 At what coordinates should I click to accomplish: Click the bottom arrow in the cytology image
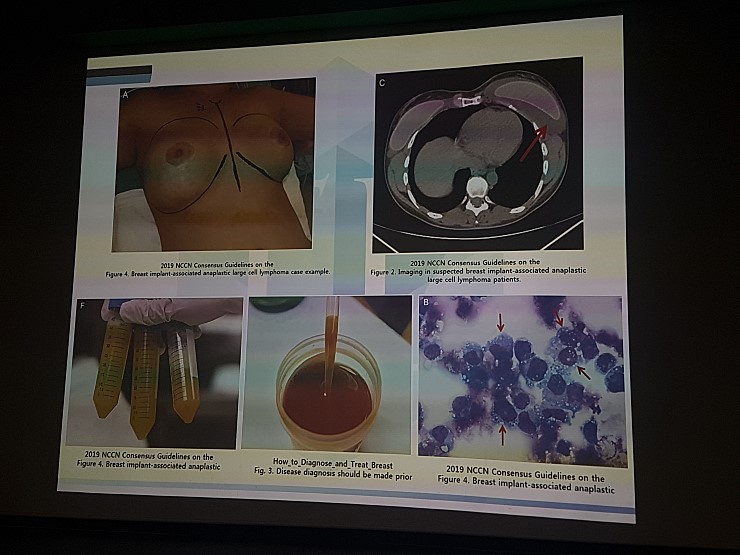pos(502,432)
